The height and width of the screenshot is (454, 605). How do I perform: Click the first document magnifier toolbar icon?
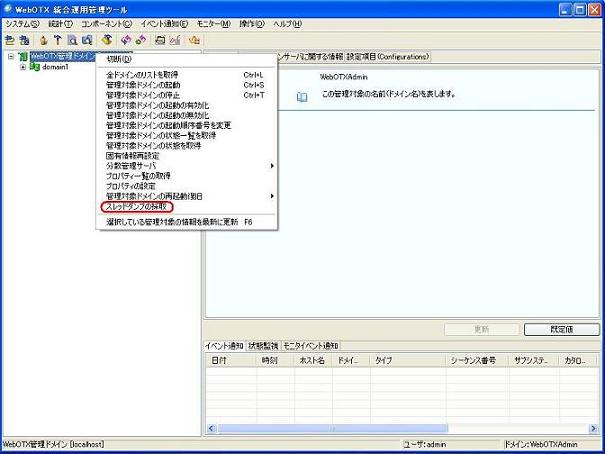[72, 40]
